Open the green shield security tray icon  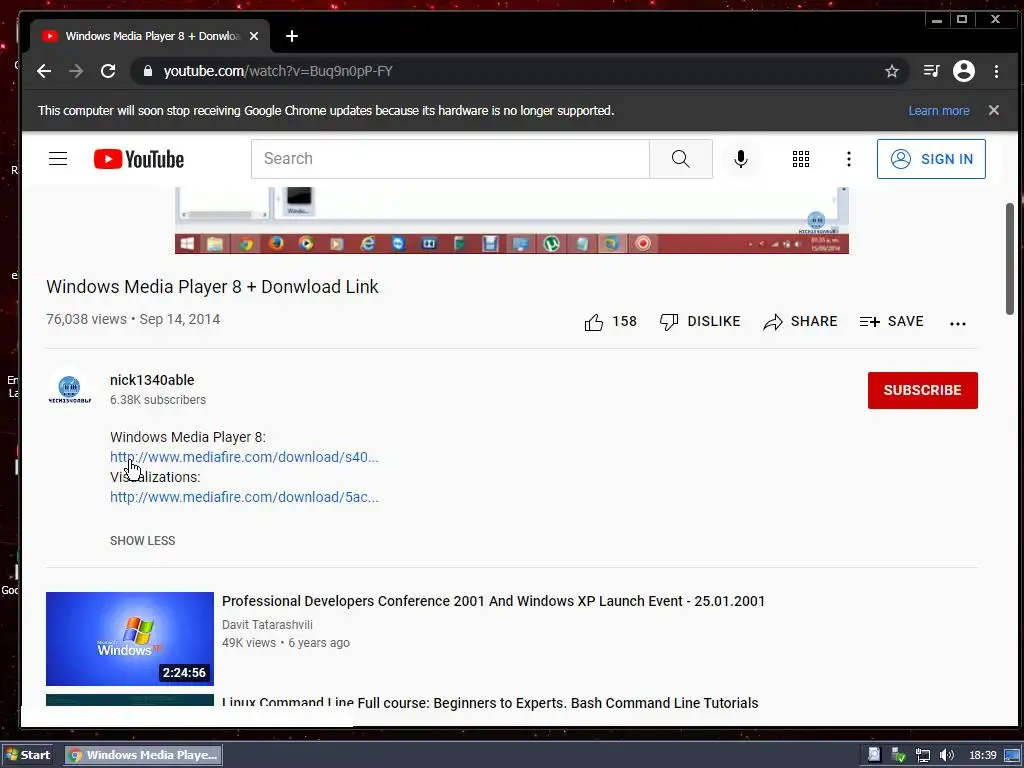click(x=899, y=756)
